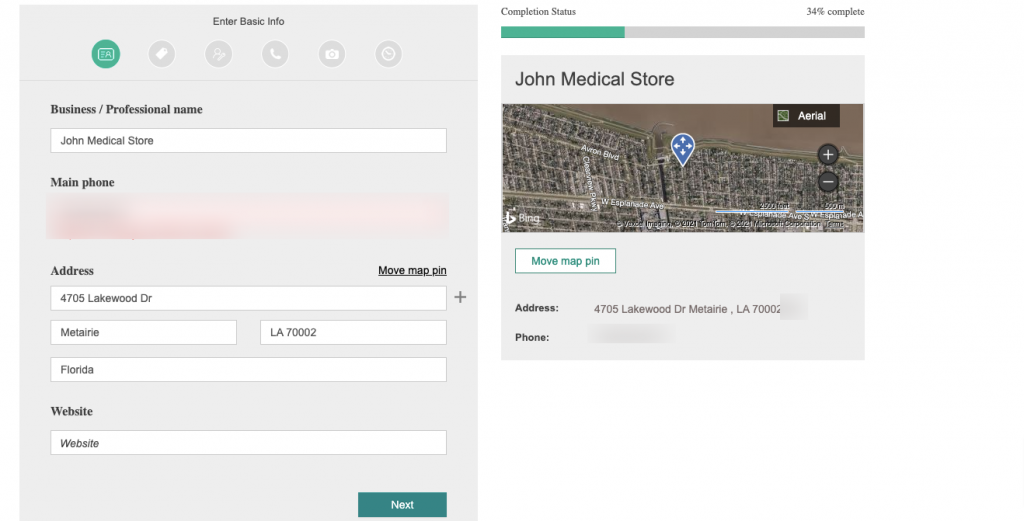Image resolution: width=1024 pixels, height=521 pixels.
Task: Go to the tag/category step icon
Action: pos(162,54)
